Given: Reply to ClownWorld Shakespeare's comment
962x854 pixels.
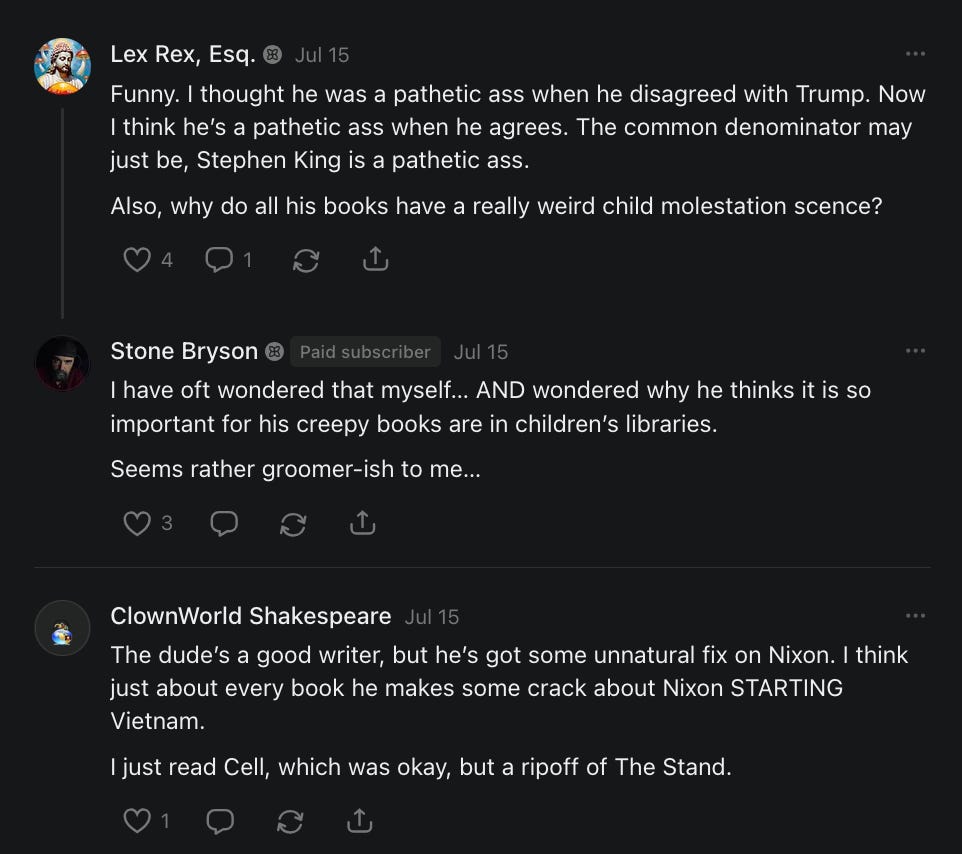Looking at the screenshot, I should pos(220,821).
